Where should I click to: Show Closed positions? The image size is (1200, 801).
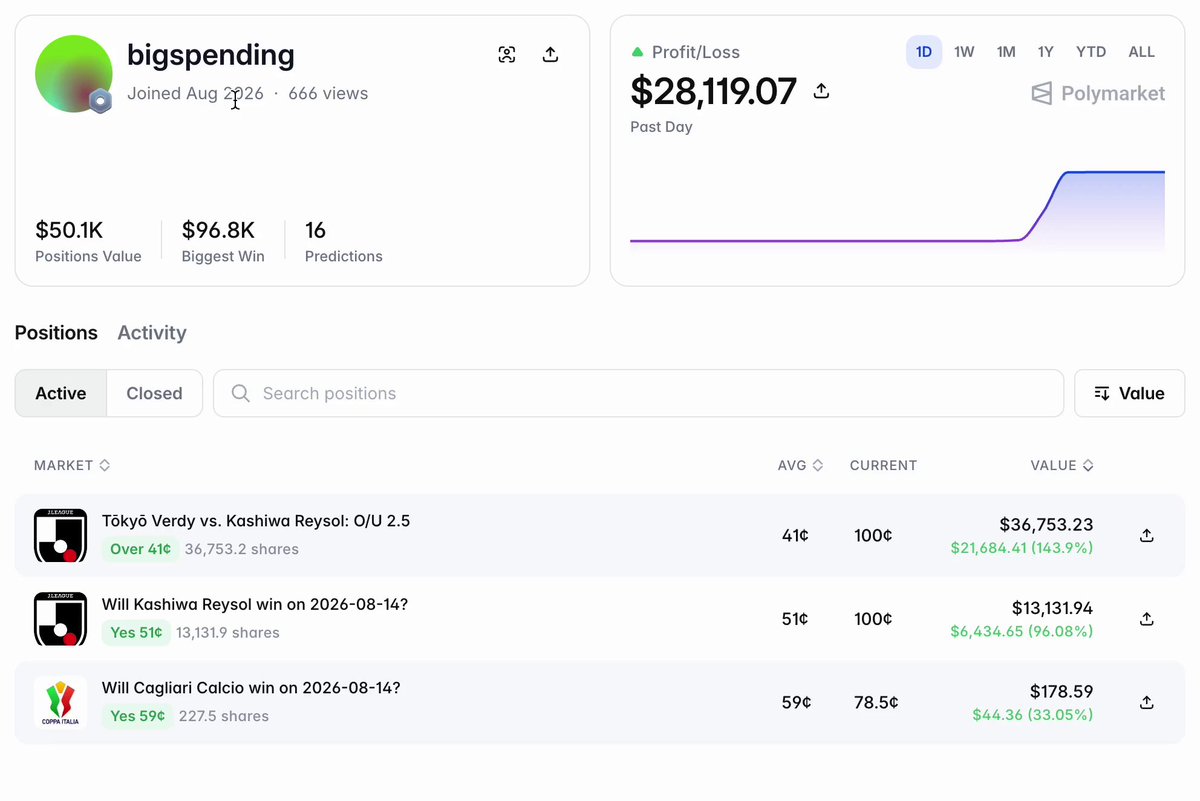154,393
